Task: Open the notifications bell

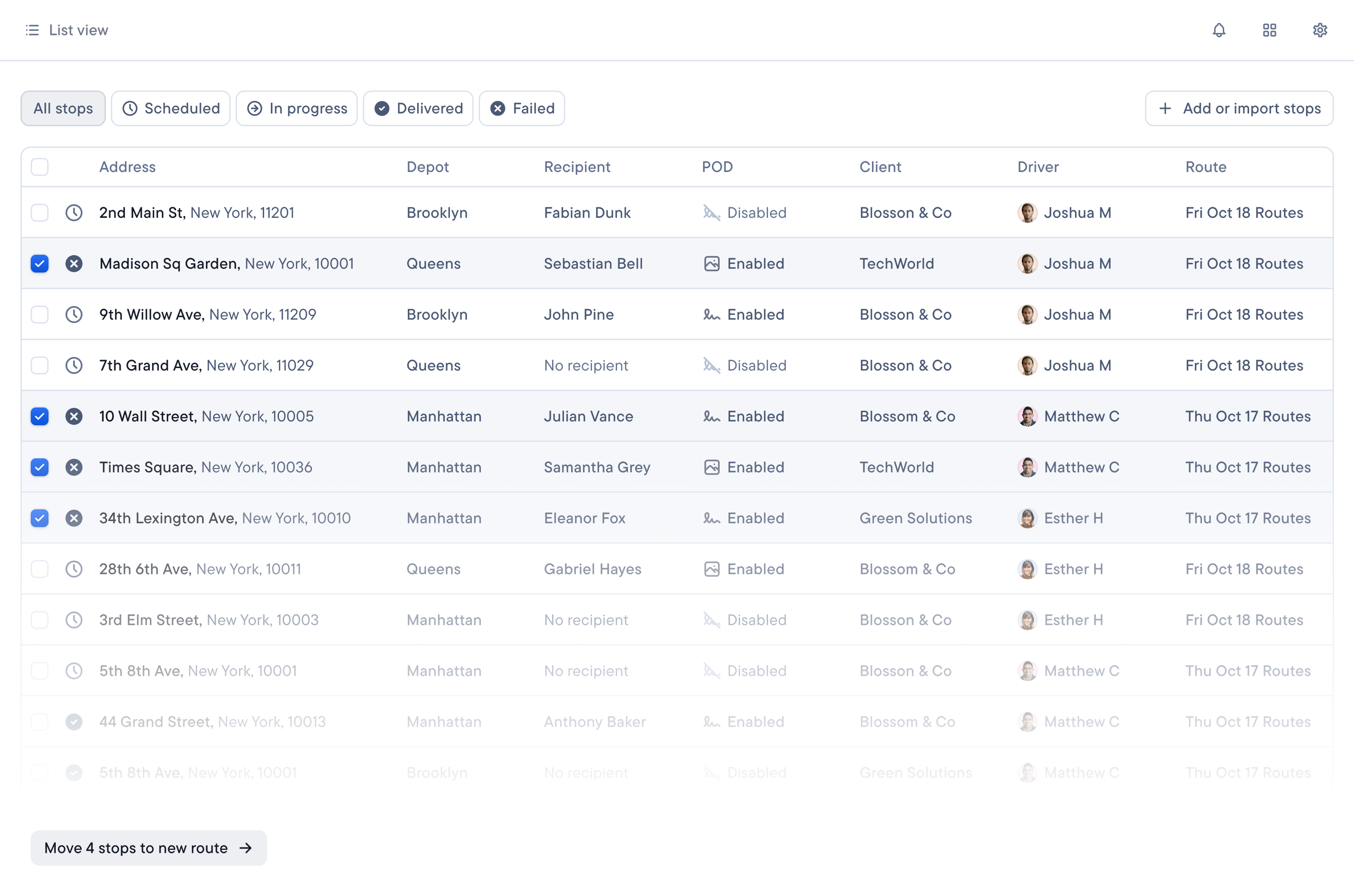Action: [x=1219, y=30]
